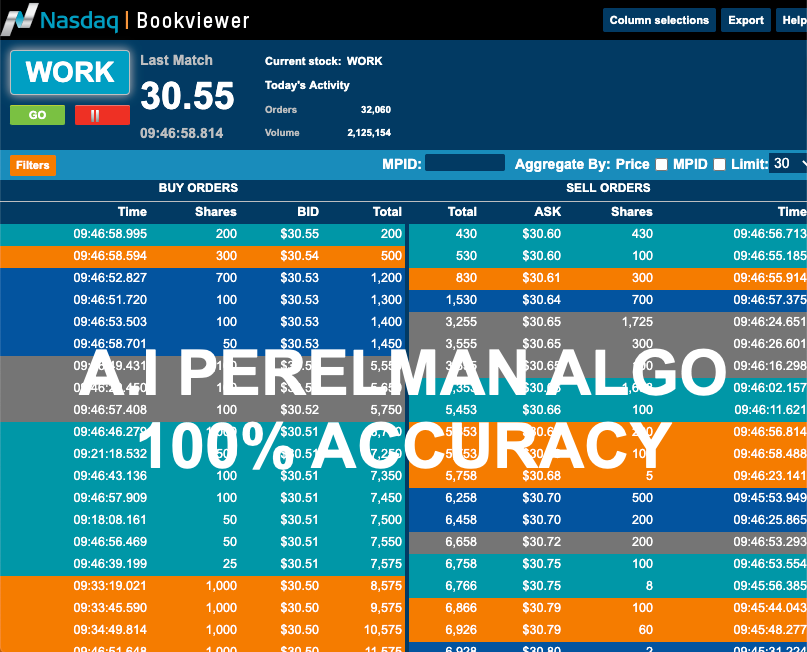Click the Nasdaq logo icon
807x652 pixels.
click(20, 20)
